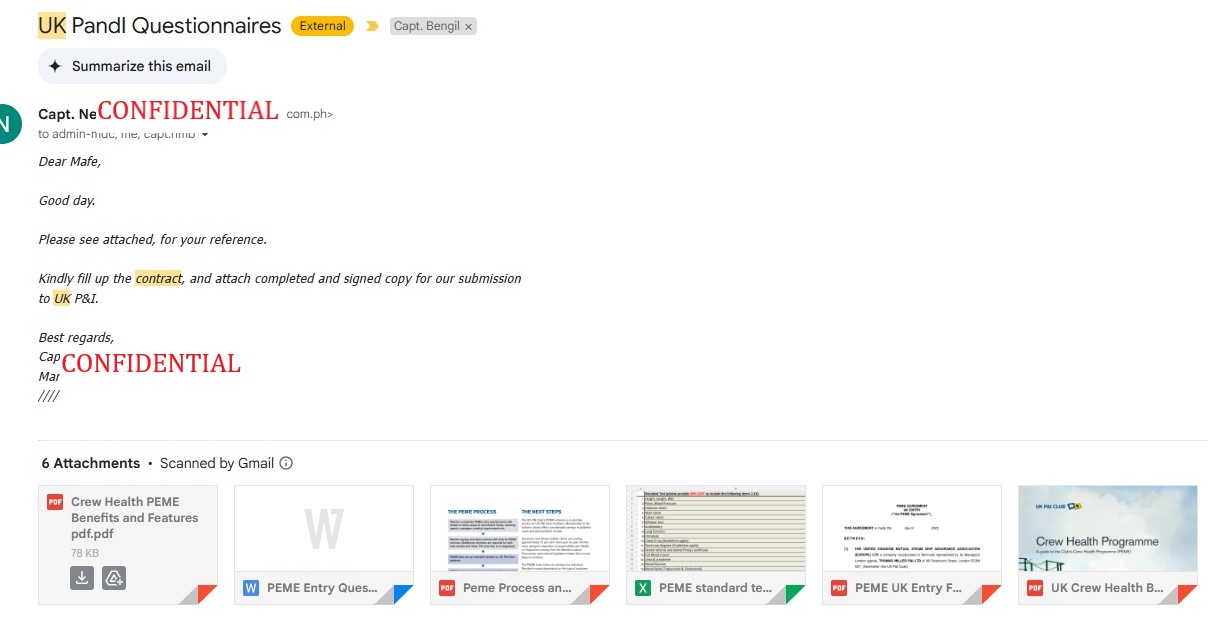Click PDF icon on Crew Health PEME card
This screenshot has width=1209, height=621.
coord(55,502)
